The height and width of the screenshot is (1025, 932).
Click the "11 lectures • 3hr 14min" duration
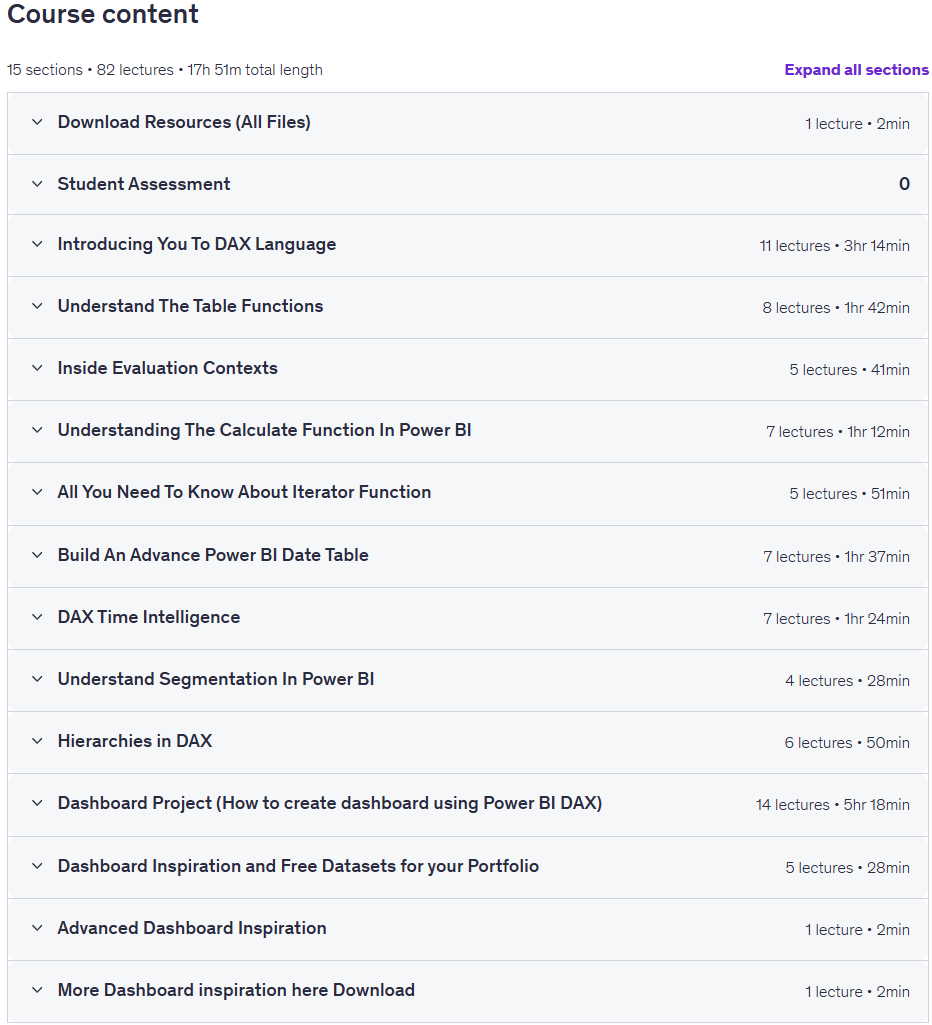tap(835, 246)
